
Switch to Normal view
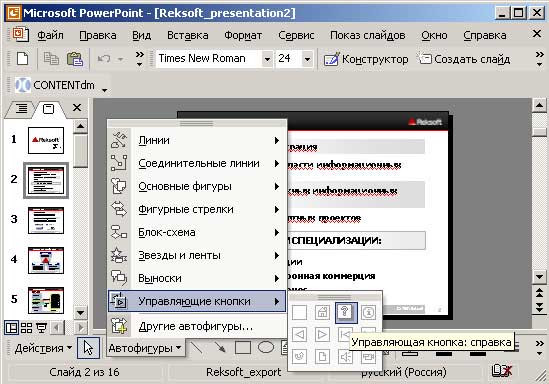pyautogui.click(x=11, y=328)
